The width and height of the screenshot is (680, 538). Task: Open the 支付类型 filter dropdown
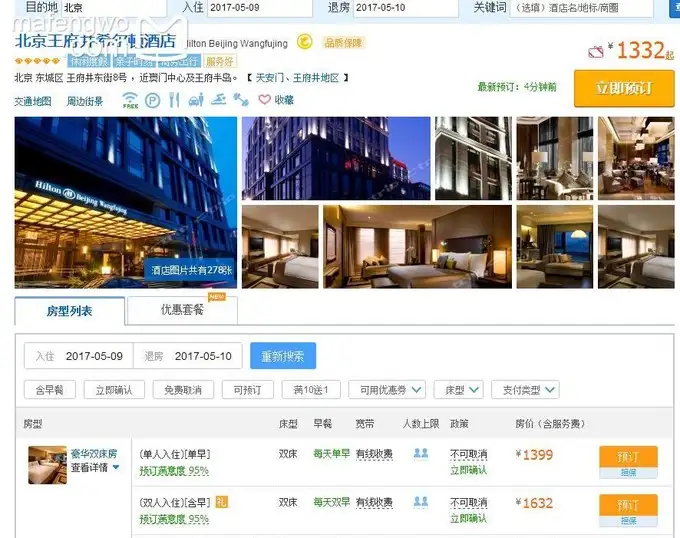click(525, 390)
